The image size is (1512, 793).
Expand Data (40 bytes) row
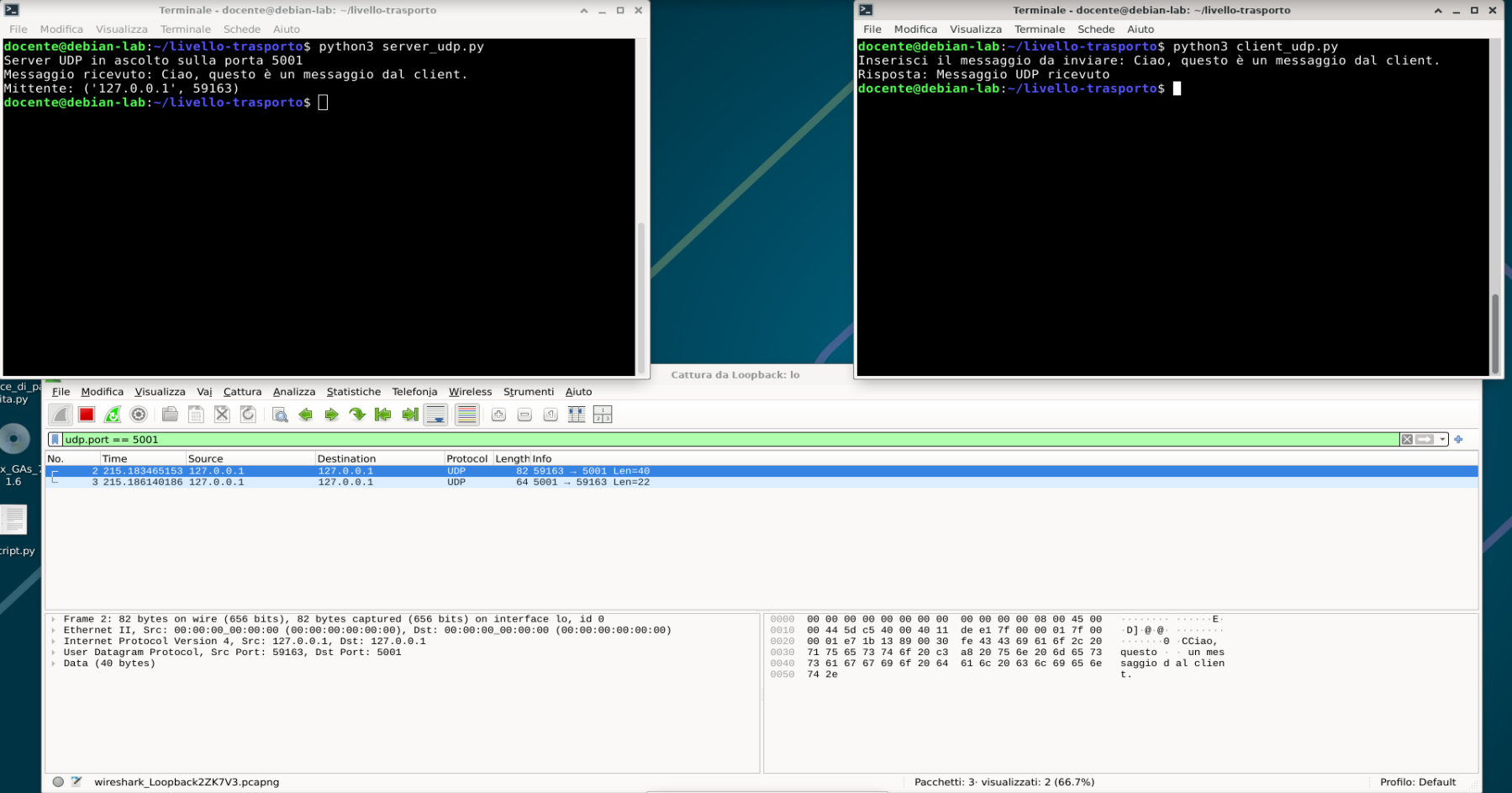(54, 663)
